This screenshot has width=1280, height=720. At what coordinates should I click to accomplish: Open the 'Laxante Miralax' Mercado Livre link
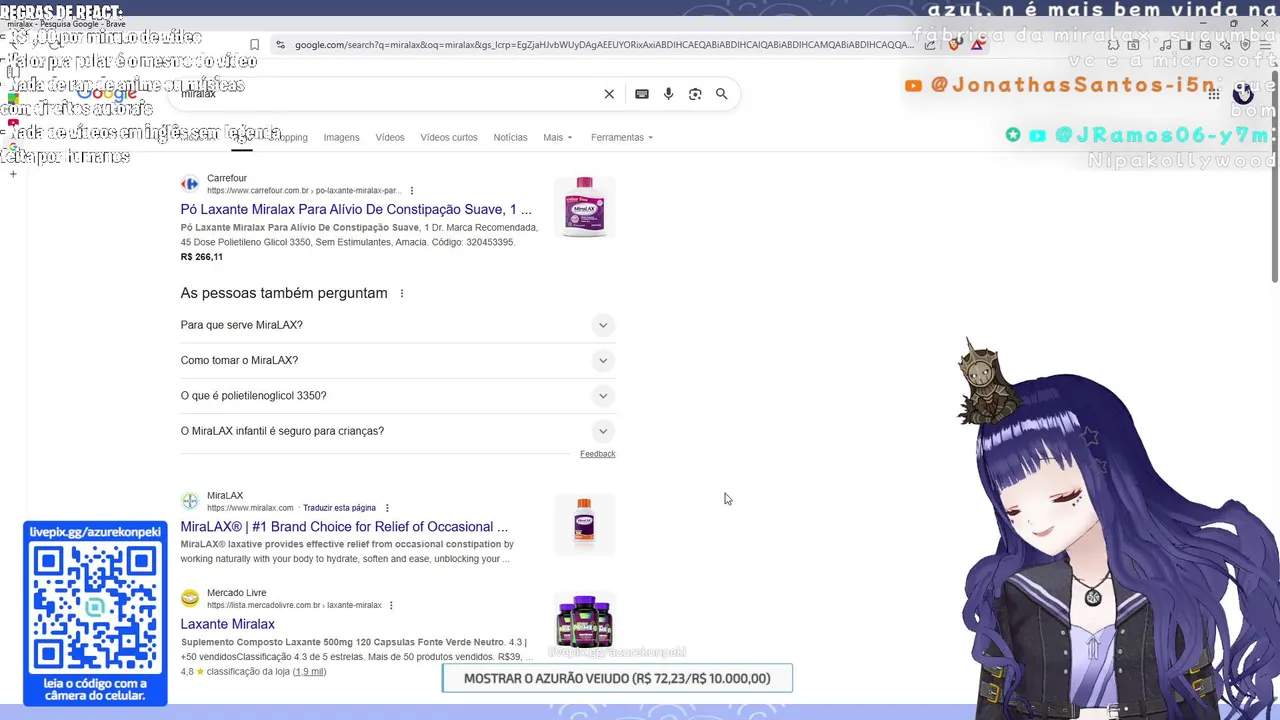pos(228,624)
